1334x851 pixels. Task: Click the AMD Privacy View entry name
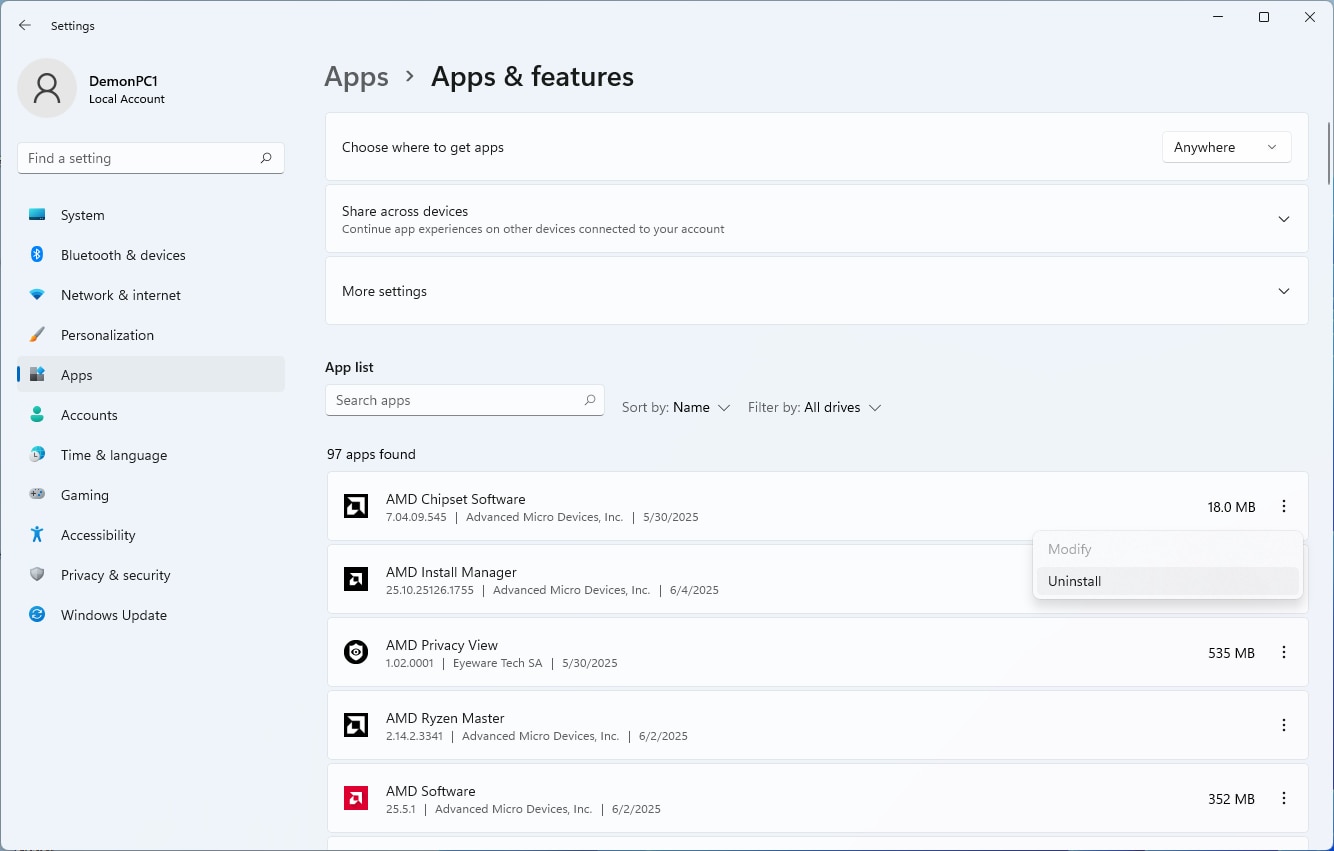point(442,645)
